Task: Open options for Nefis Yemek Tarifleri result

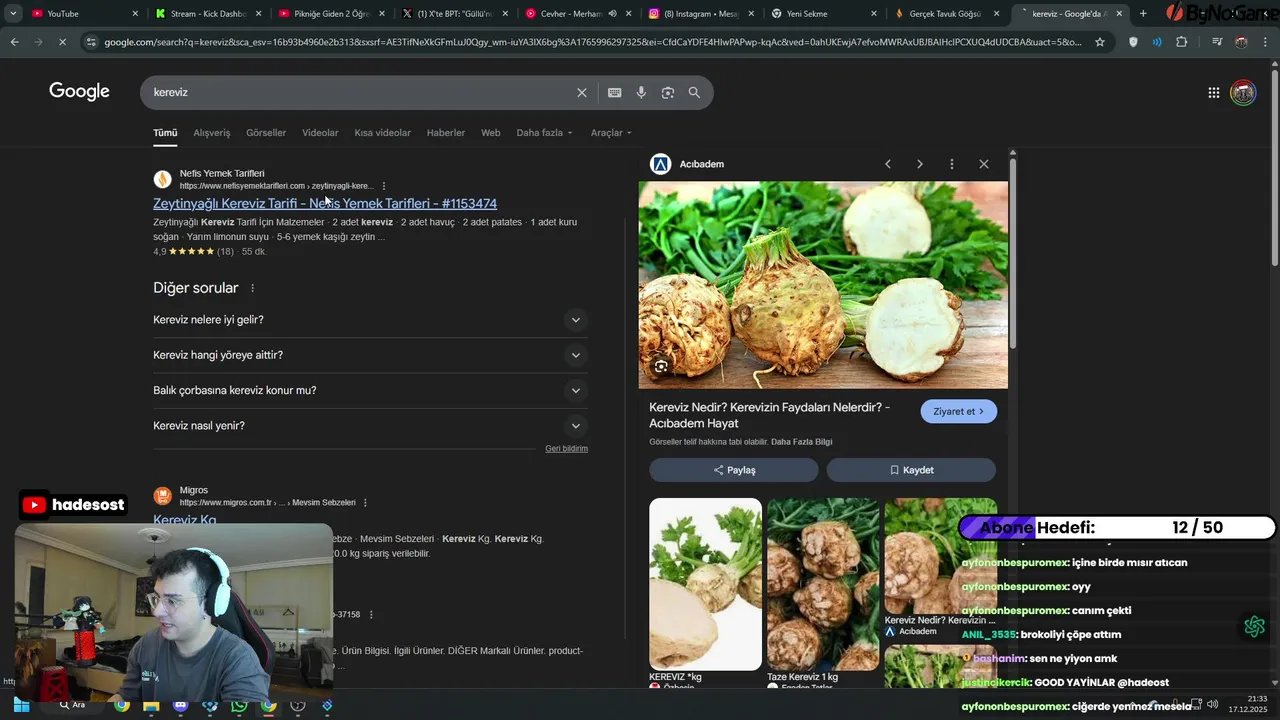Action: pyautogui.click(x=384, y=186)
